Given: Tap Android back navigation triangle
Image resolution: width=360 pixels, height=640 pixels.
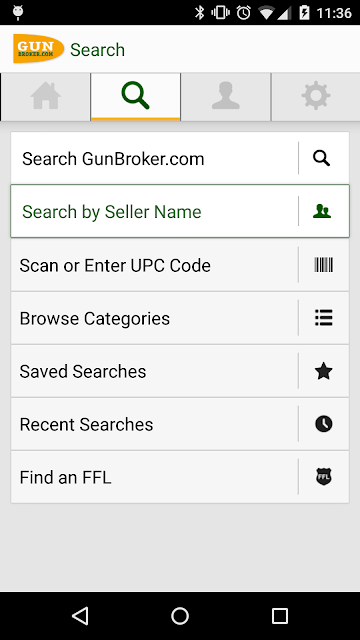Looking at the screenshot, I should click(80, 616).
